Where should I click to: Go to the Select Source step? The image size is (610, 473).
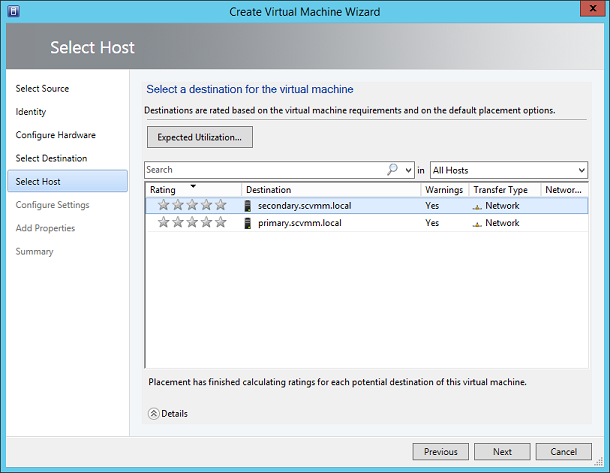(42, 89)
